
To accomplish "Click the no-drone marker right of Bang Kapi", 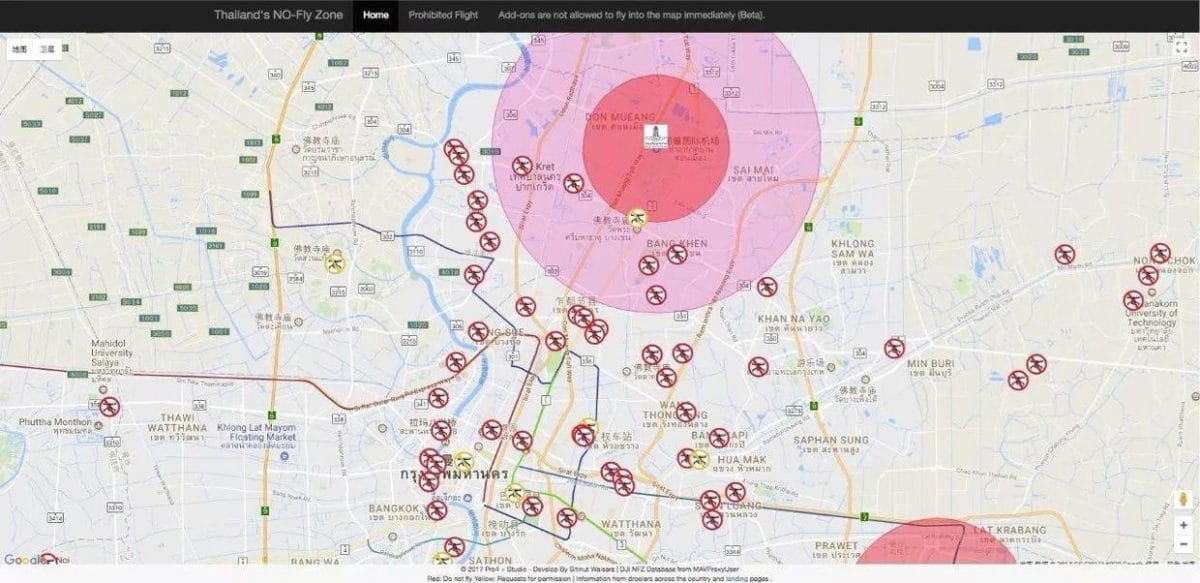I will click(x=719, y=437).
